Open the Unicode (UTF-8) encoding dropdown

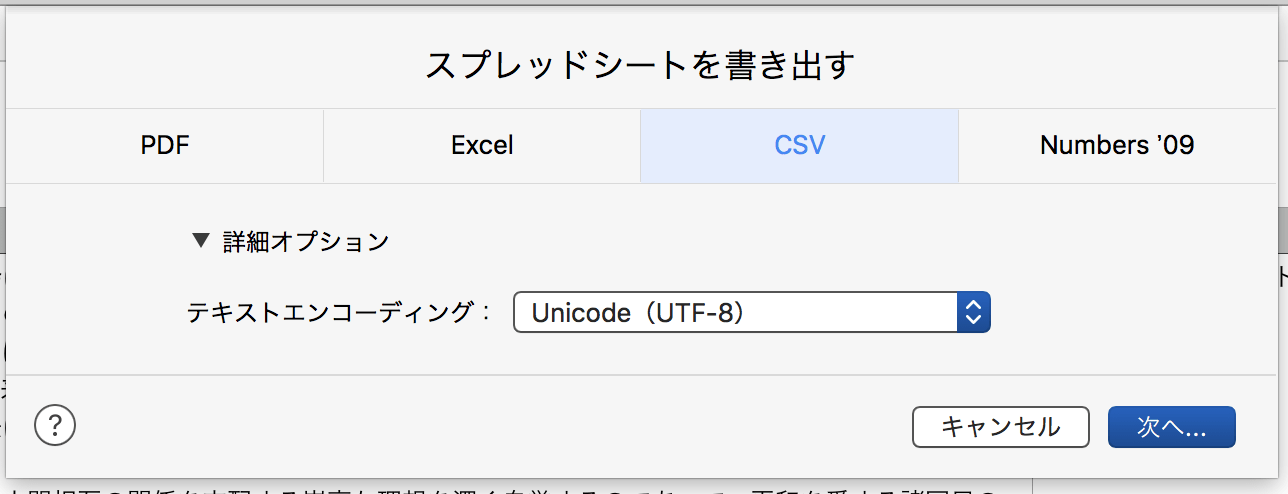pos(752,313)
